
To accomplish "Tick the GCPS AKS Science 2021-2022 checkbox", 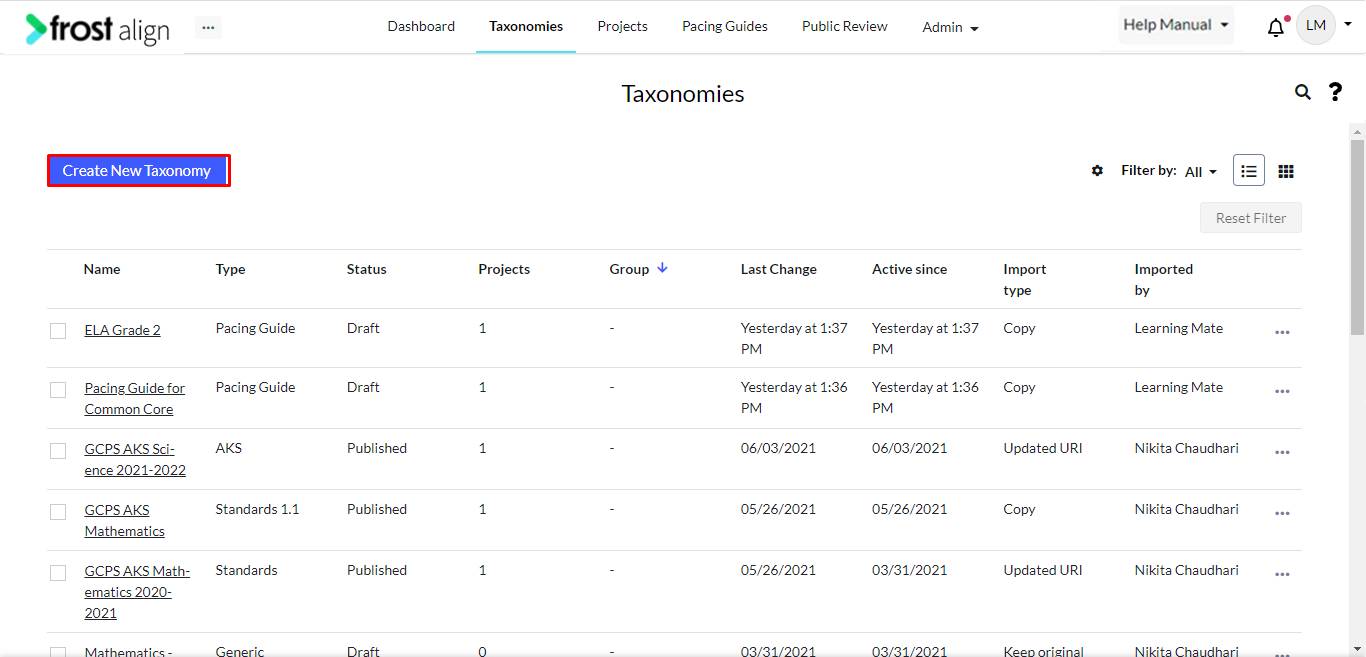I will [x=57, y=451].
